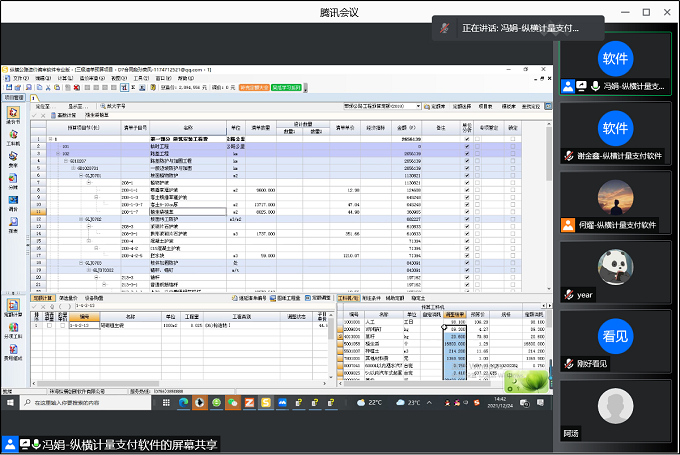
Task: Click the 项目表 button
Action: 485,106
